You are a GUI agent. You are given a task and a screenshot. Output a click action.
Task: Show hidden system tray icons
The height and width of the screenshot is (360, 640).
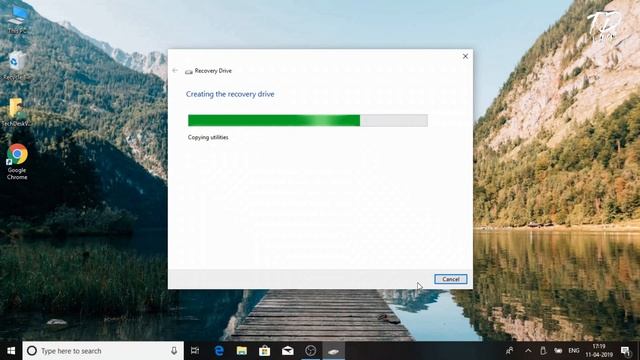528,351
